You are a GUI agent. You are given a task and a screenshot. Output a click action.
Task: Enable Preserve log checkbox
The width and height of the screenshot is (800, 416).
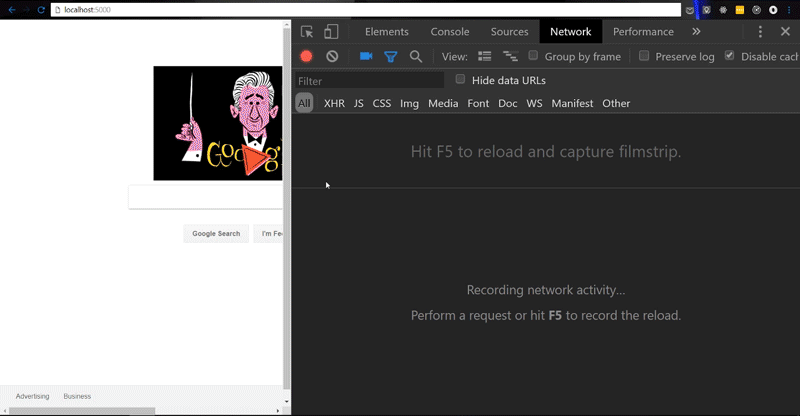[x=644, y=55]
